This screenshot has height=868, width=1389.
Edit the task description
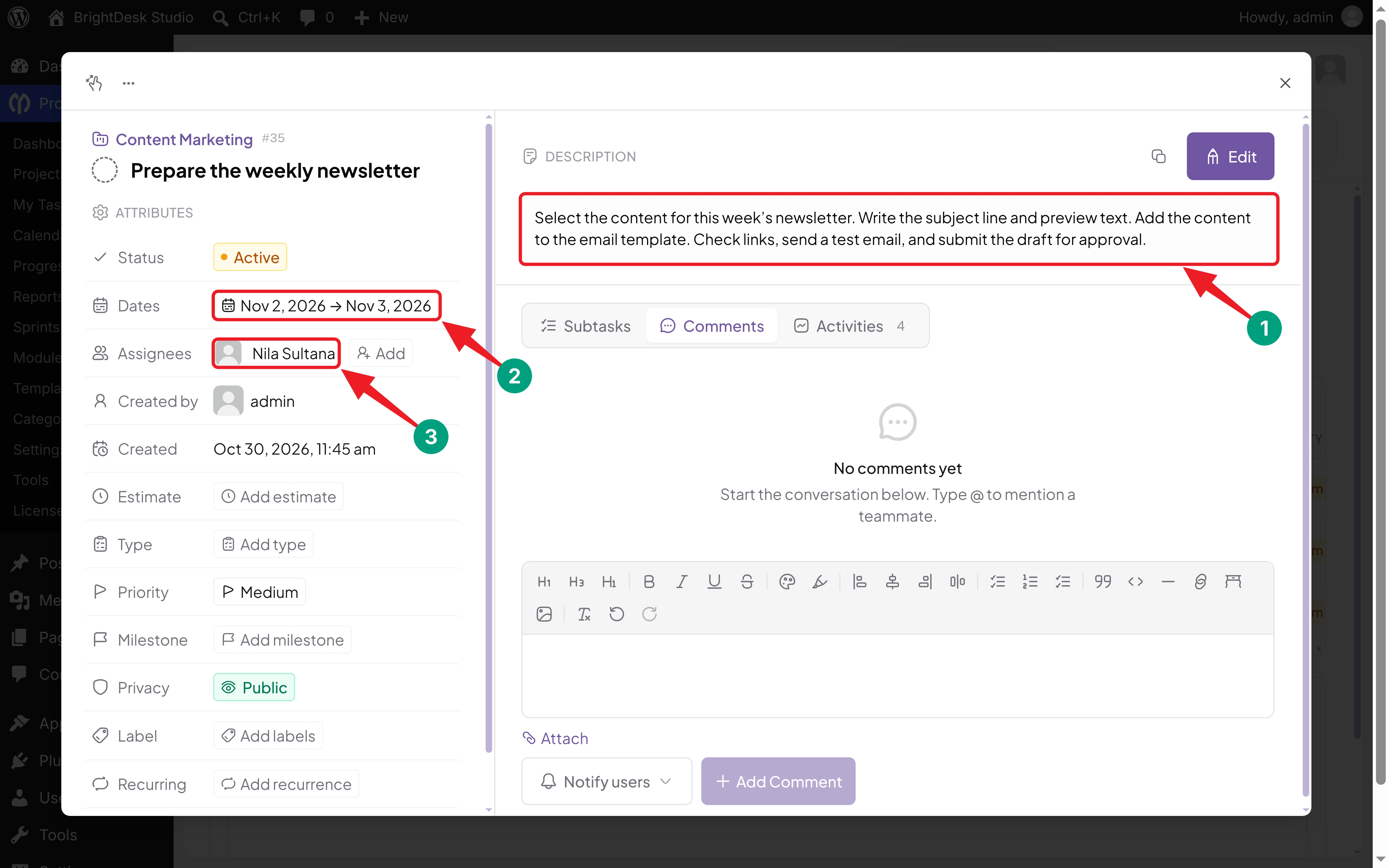pyautogui.click(x=1230, y=156)
